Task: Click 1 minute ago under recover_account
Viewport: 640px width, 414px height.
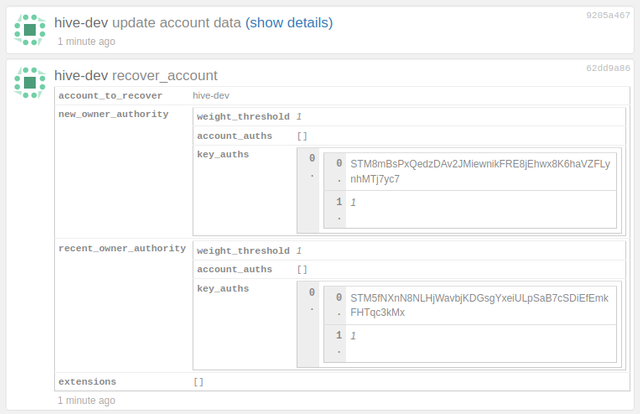Action: click(86, 401)
